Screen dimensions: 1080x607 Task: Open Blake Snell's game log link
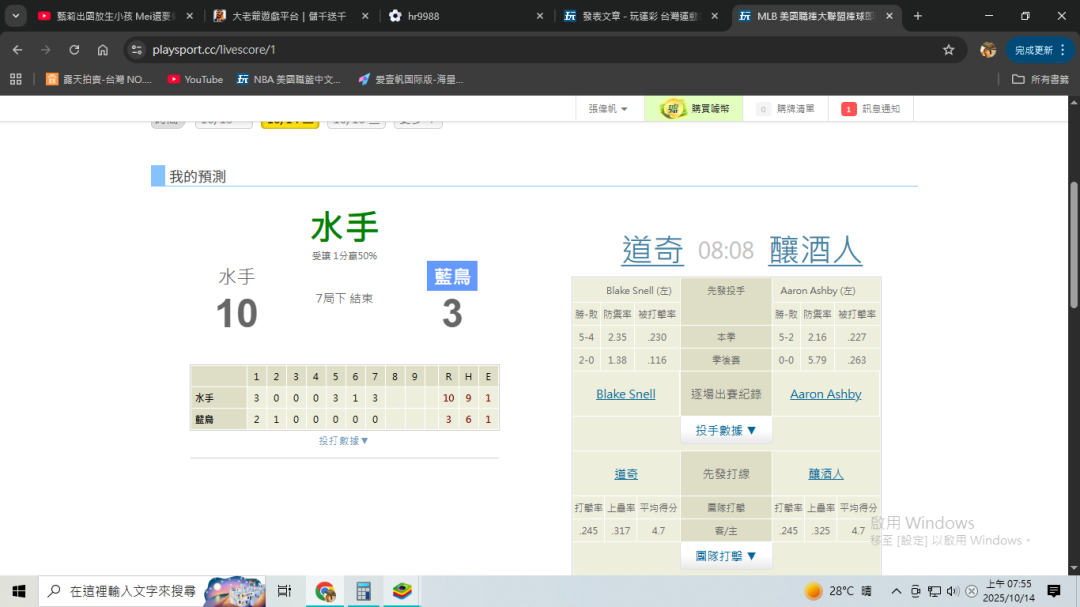[x=625, y=394]
